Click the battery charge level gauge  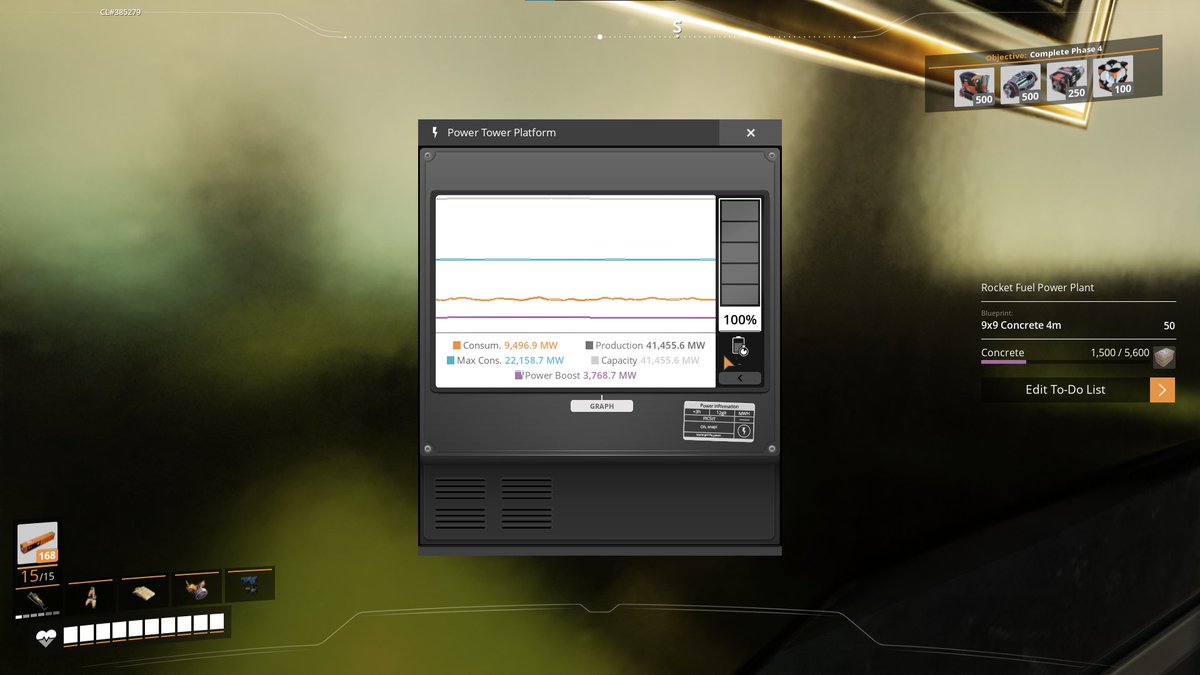click(740, 253)
